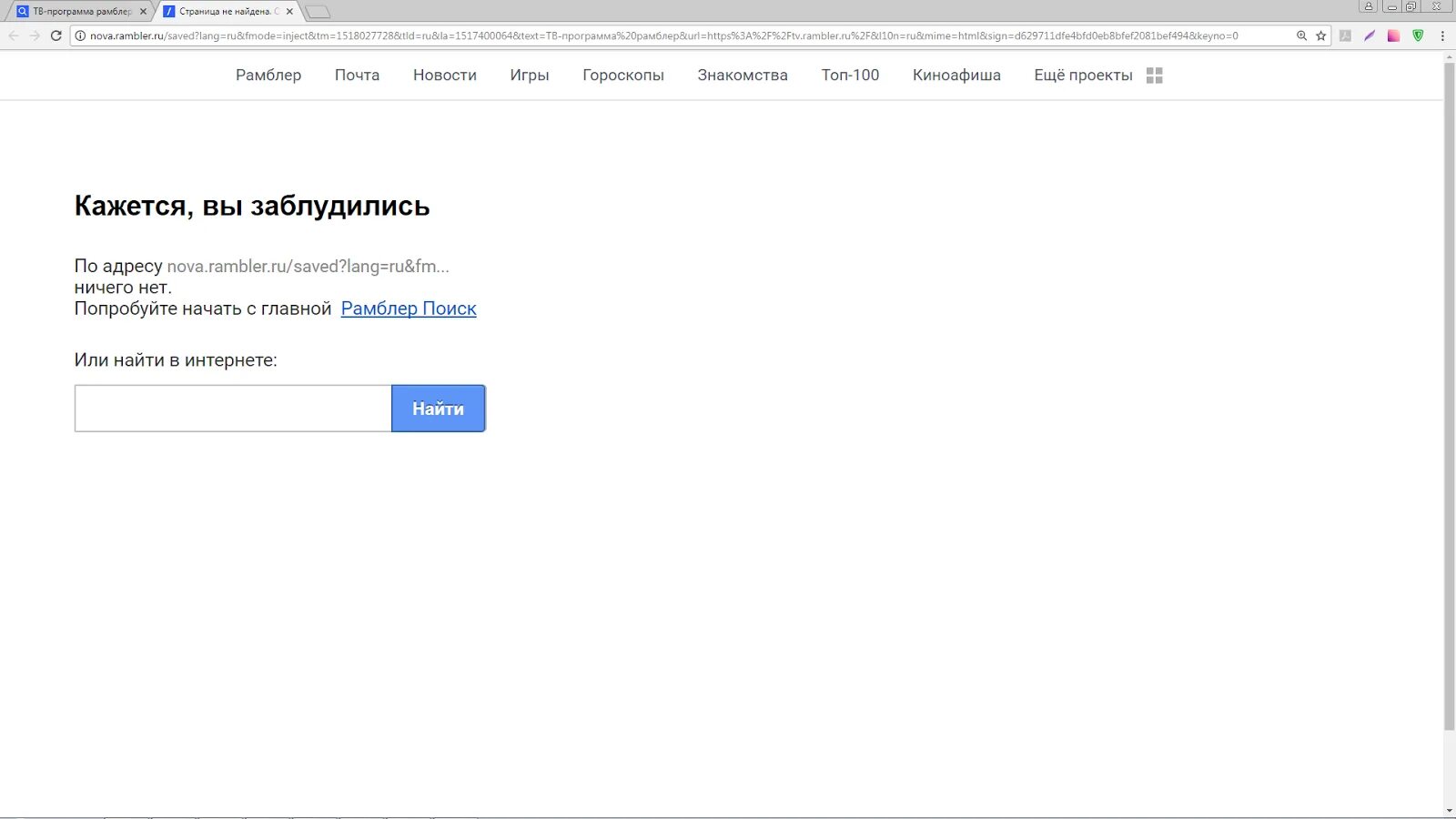The image size is (1456, 819).
Task: Click the text Или найти в интернете:
Action: click(176, 360)
